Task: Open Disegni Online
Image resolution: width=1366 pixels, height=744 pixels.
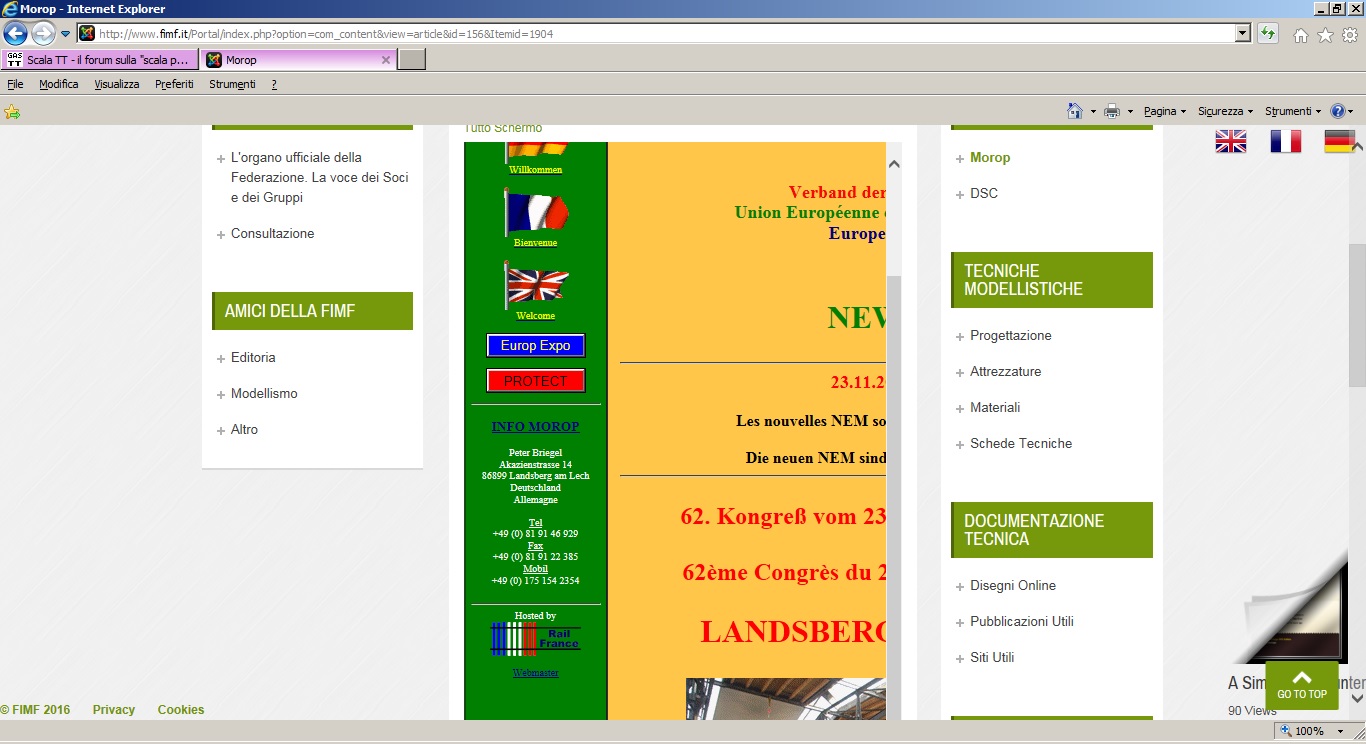Action: point(1013,585)
